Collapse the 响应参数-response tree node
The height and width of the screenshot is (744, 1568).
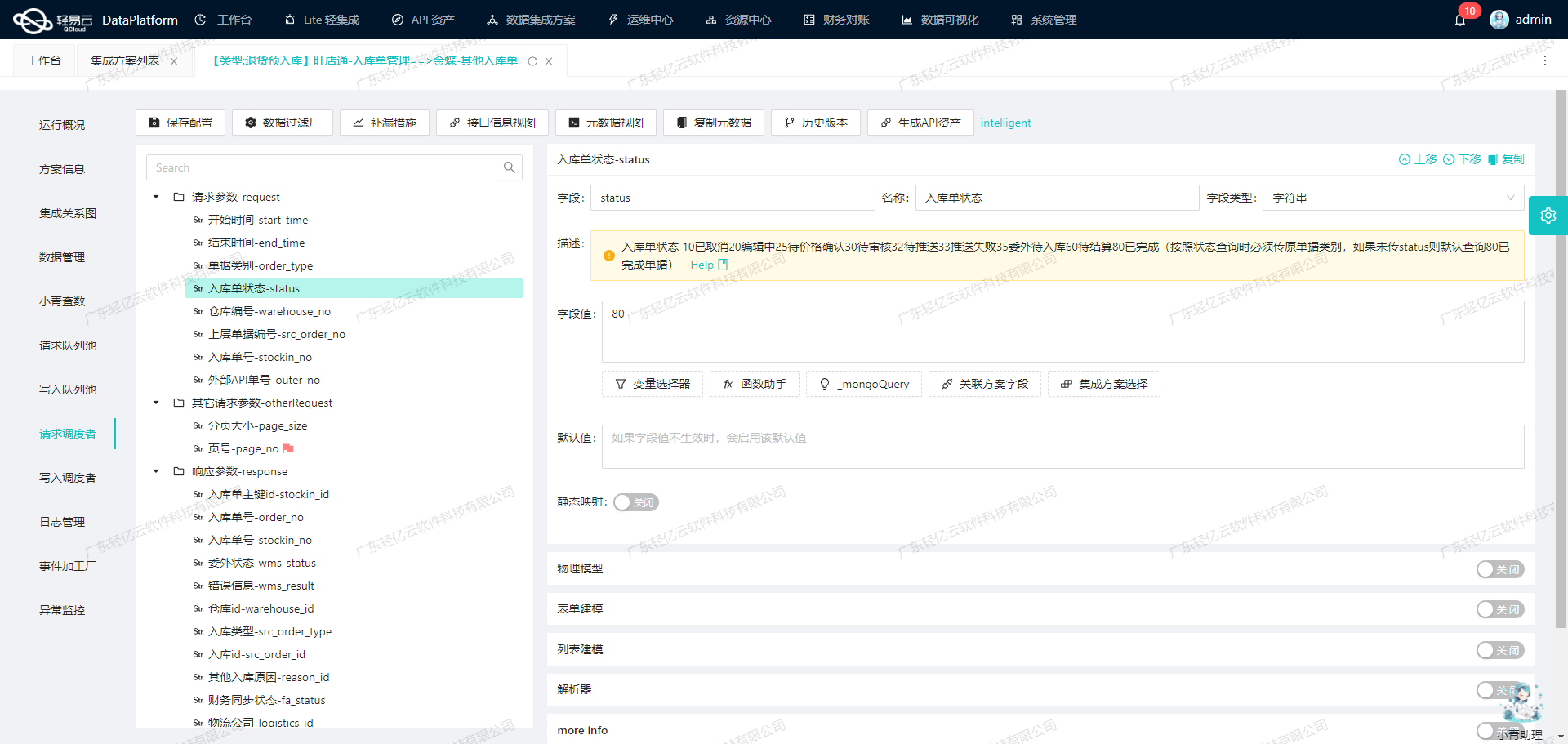pos(155,471)
